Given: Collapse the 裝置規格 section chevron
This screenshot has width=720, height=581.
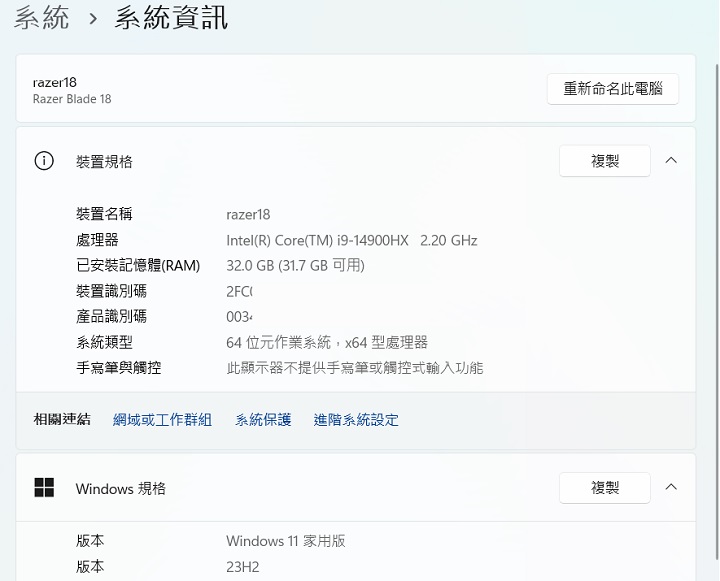Looking at the screenshot, I should pyautogui.click(x=671, y=160).
